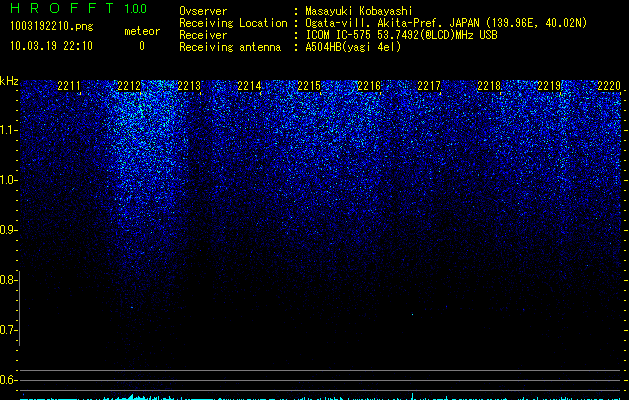Click time marker 2218

click(489, 86)
